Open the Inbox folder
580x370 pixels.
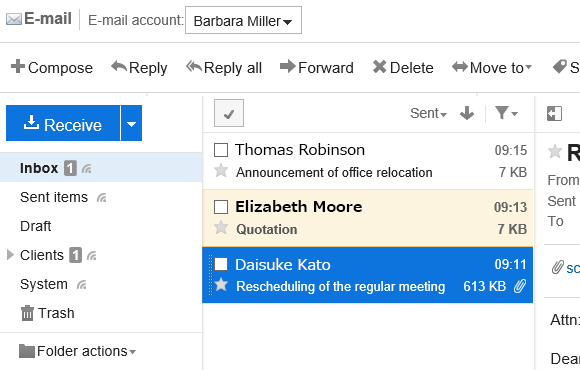(x=39, y=168)
